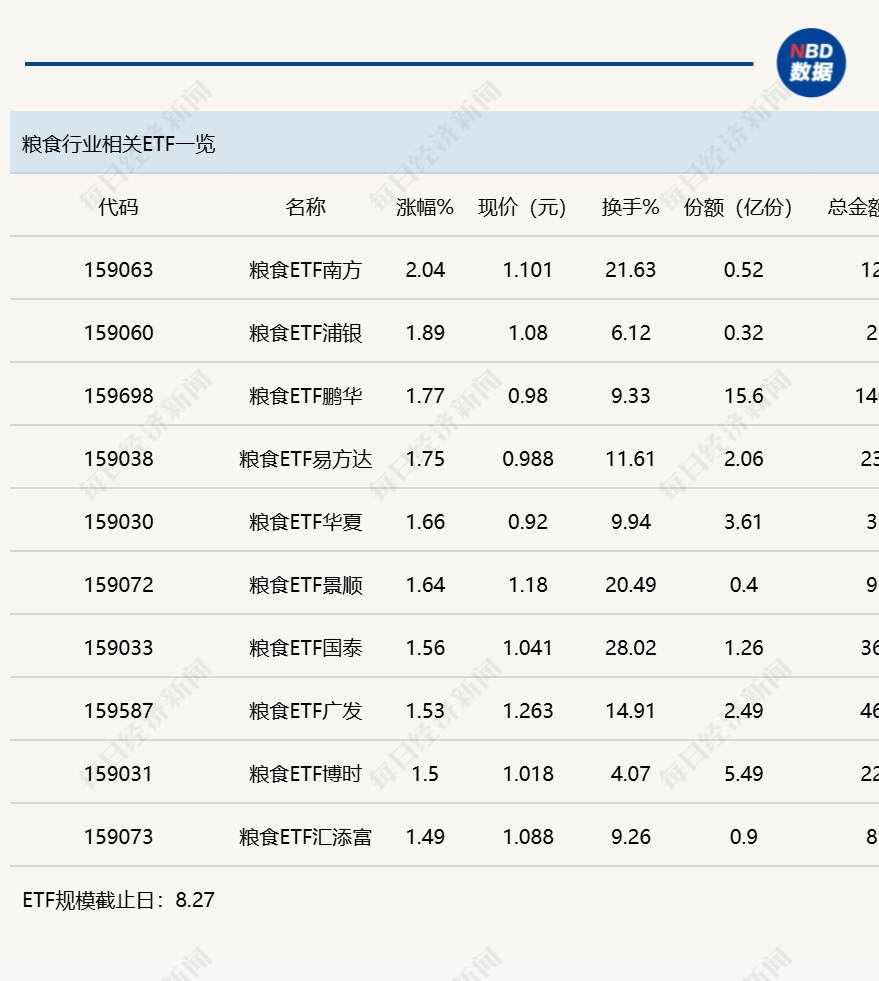Click turnover value 21.63

click(631, 270)
